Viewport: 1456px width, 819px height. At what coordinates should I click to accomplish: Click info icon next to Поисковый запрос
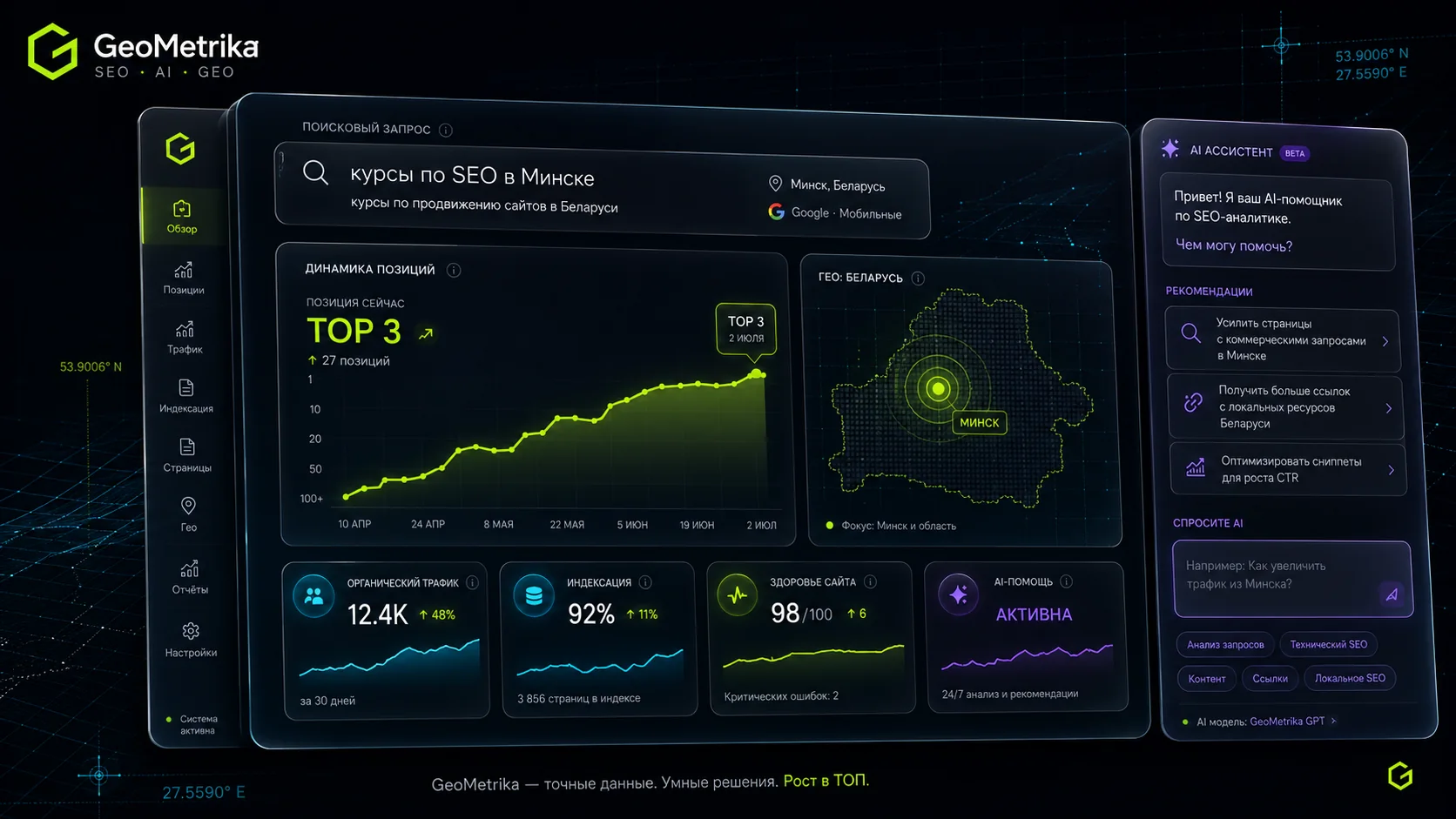pos(446,131)
